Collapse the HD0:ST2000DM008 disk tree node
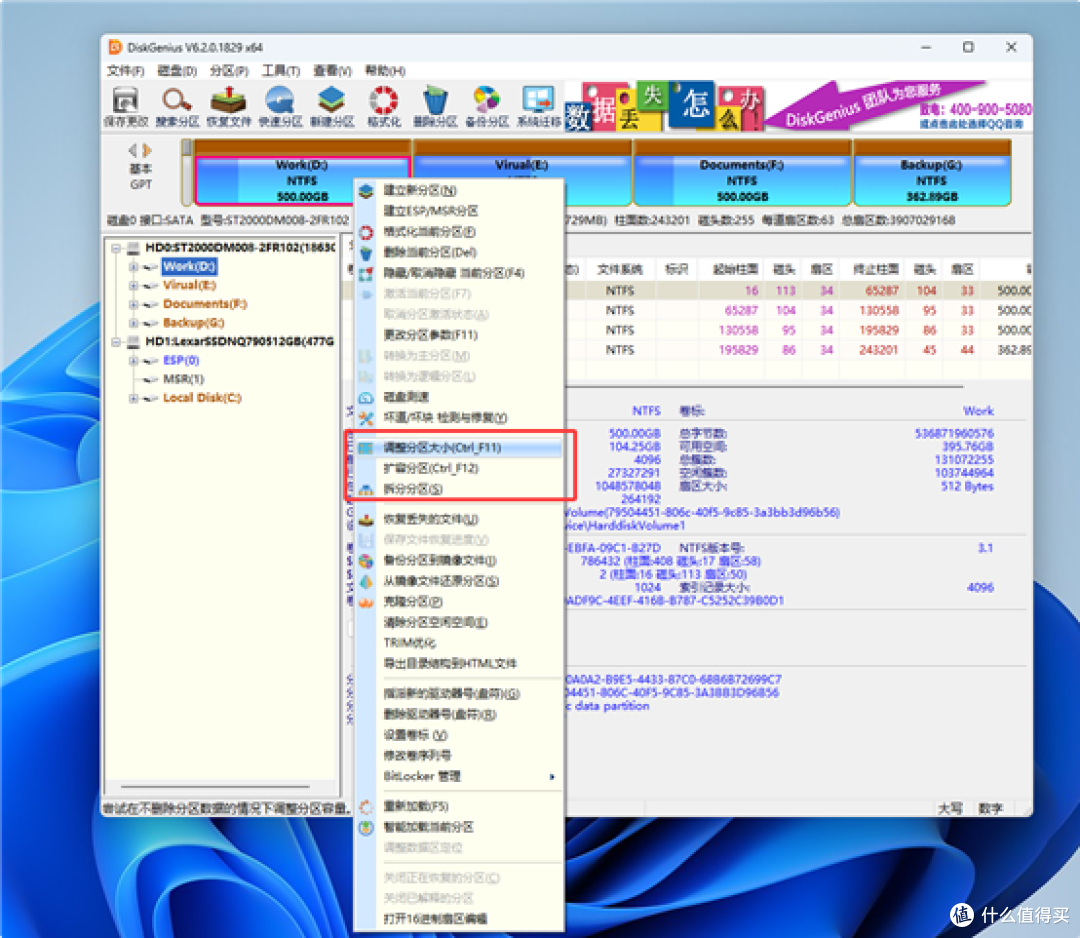 point(116,248)
